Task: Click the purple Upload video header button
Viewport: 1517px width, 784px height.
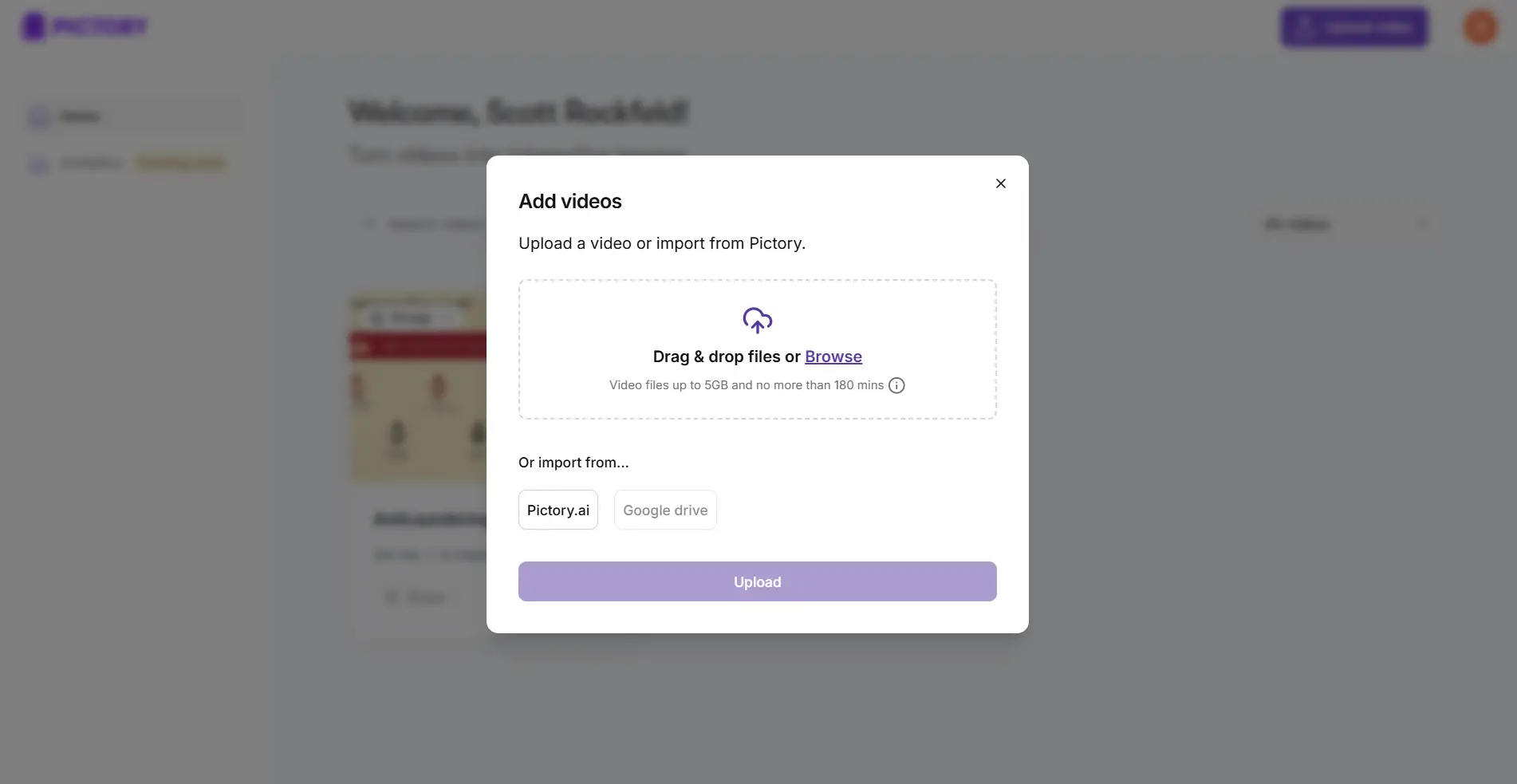Action: coord(1353,27)
